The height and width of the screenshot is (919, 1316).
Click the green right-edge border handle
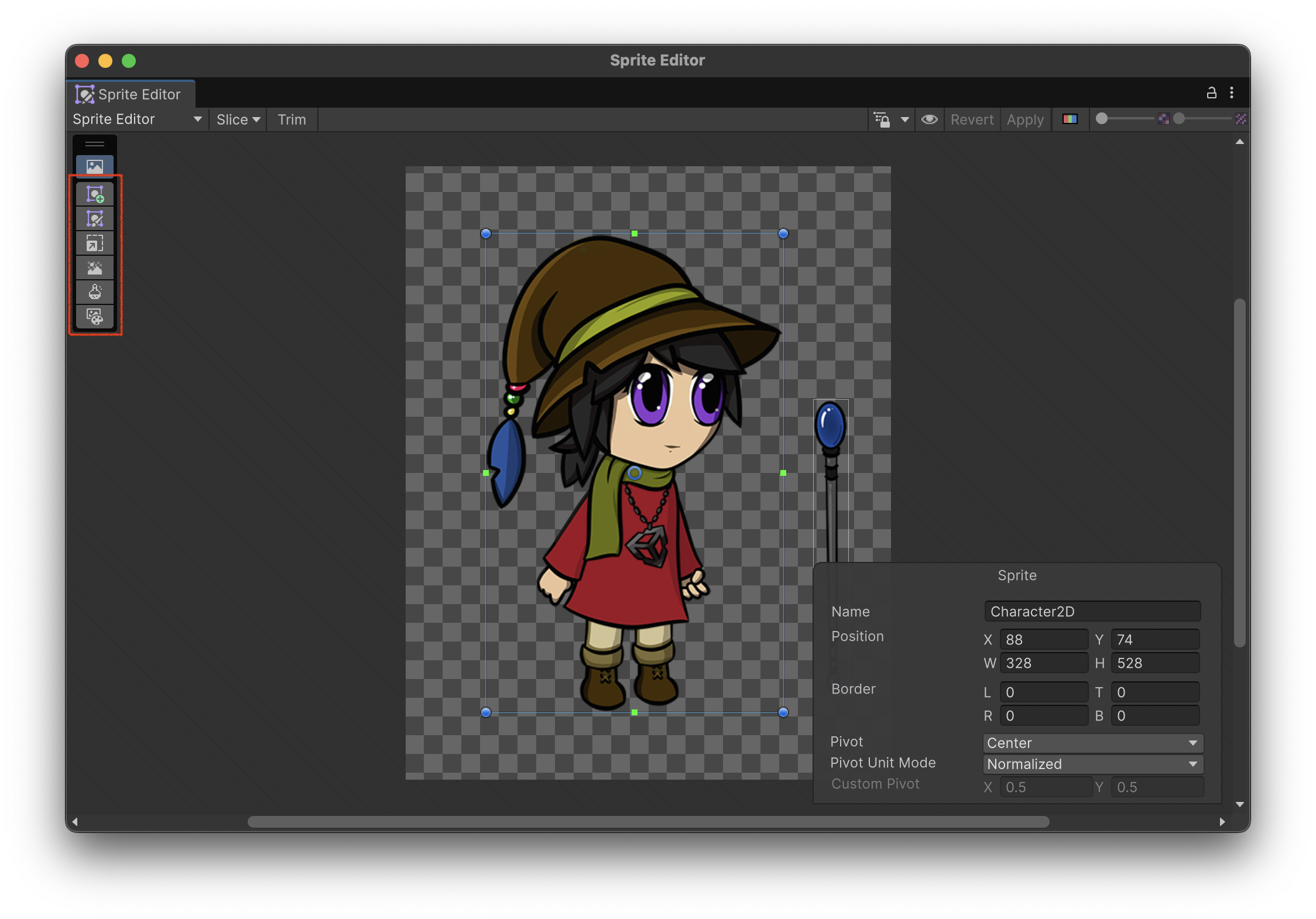pos(783,473)
